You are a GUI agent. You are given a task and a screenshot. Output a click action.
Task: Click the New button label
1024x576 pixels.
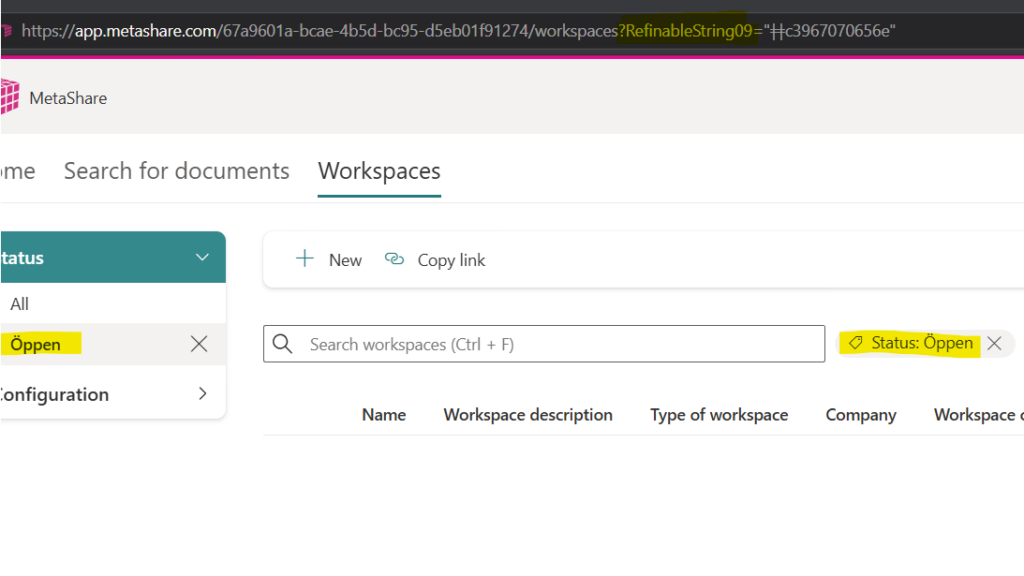click(345, 260)
